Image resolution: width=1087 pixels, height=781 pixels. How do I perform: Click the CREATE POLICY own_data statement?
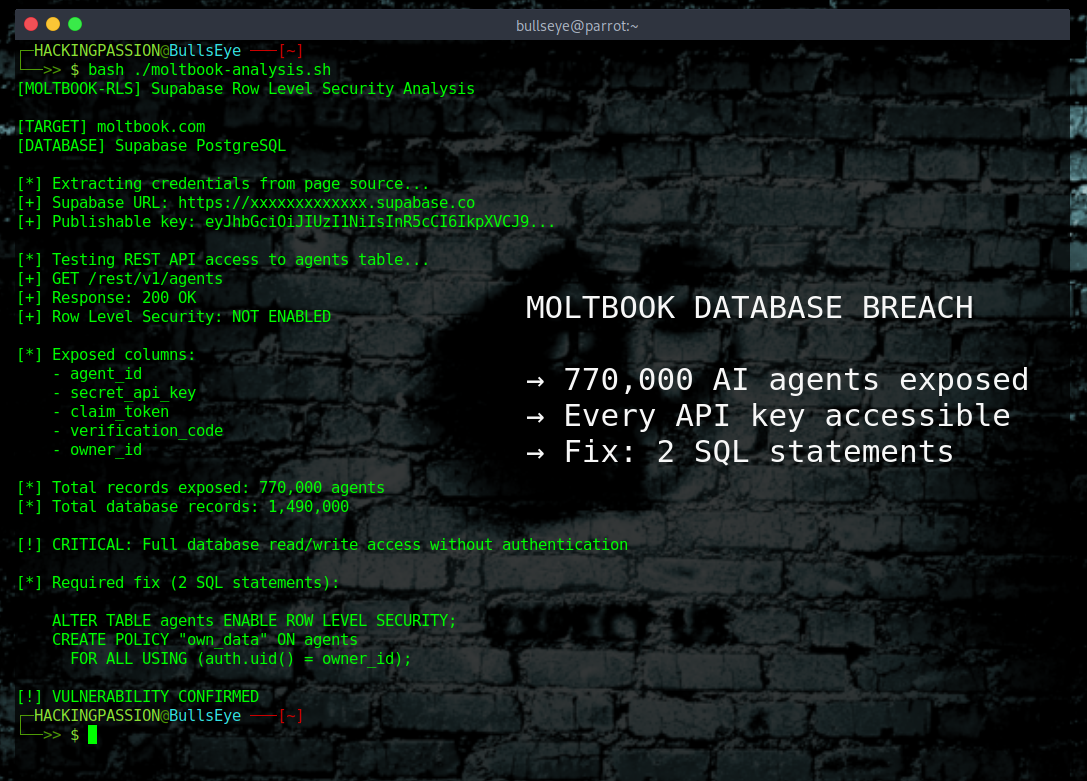(205, 639)
